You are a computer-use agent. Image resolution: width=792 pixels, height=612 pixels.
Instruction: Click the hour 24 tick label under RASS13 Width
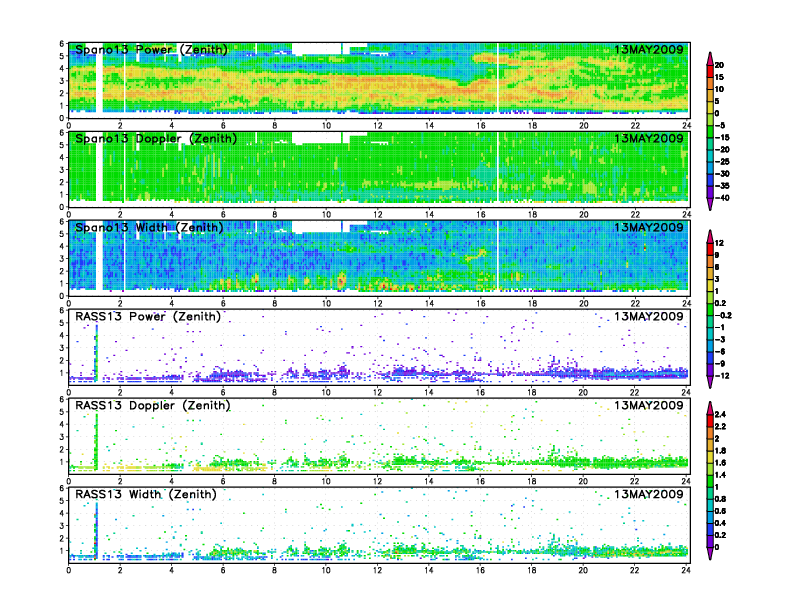click(686, 571)
